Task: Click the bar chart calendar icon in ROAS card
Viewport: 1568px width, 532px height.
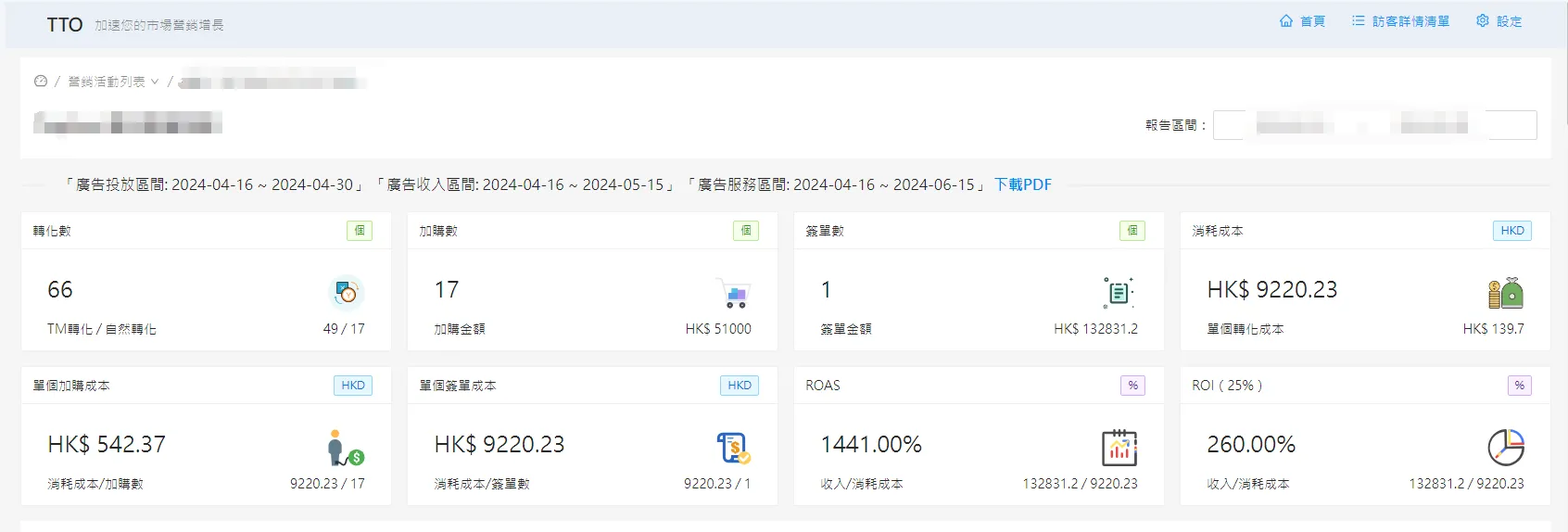Action: click(x=1119, y=448)
